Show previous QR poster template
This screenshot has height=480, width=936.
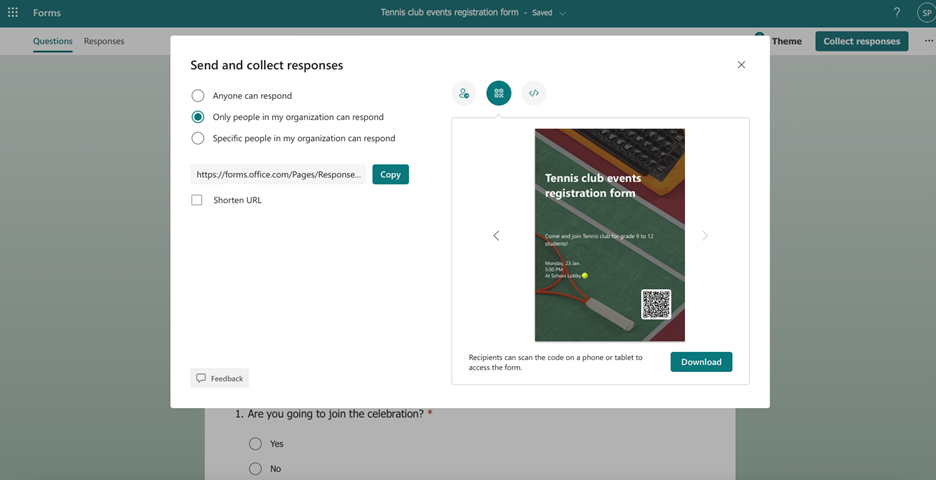pyautogui.click(x=496, y=235)
